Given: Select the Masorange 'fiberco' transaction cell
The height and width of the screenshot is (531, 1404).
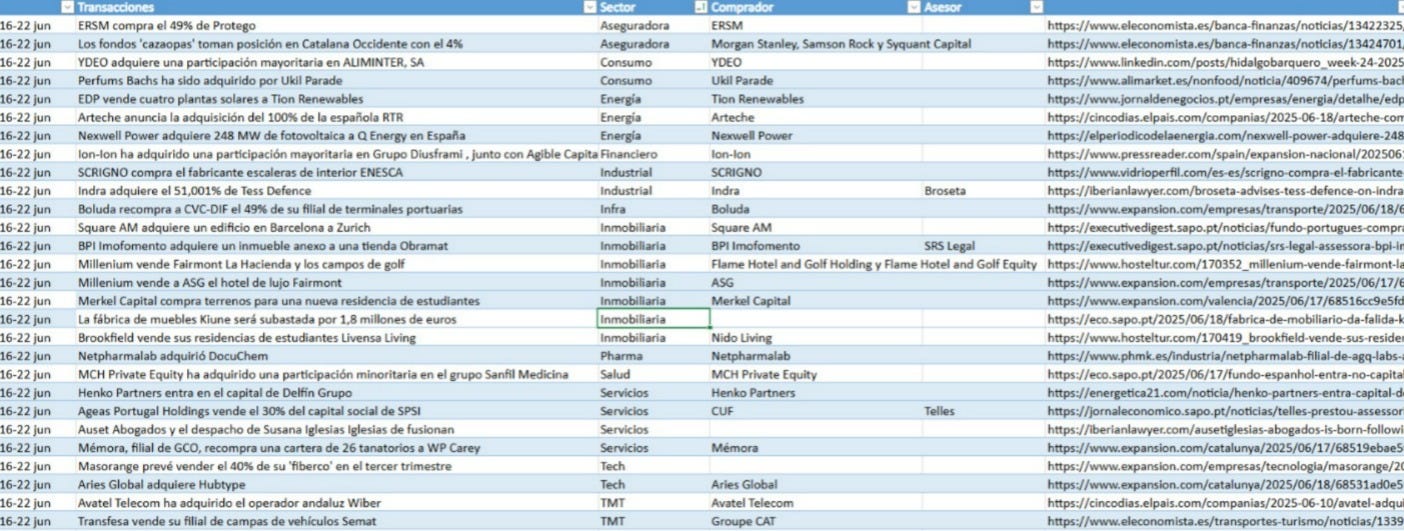Looking at the screenshot, I should (336, 466).
